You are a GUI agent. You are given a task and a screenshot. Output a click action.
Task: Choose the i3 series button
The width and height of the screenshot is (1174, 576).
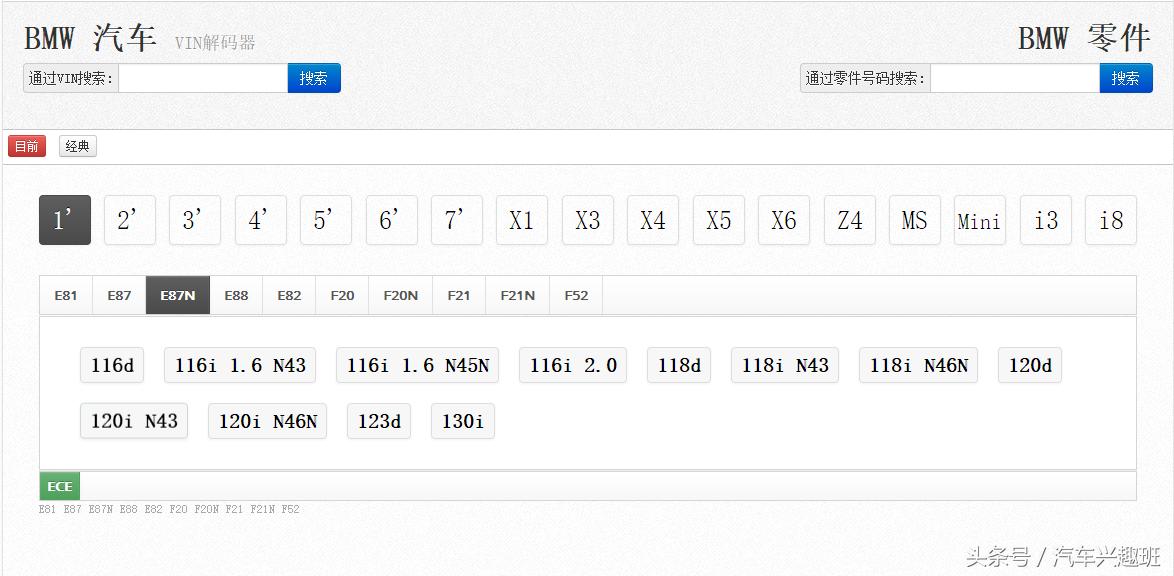coord(1046,220)
